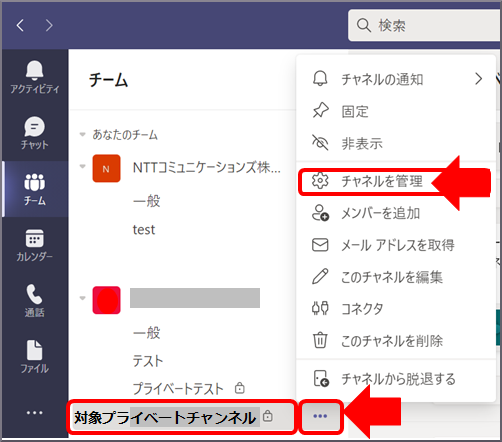Go back with the left arrow

coord(20,25)
